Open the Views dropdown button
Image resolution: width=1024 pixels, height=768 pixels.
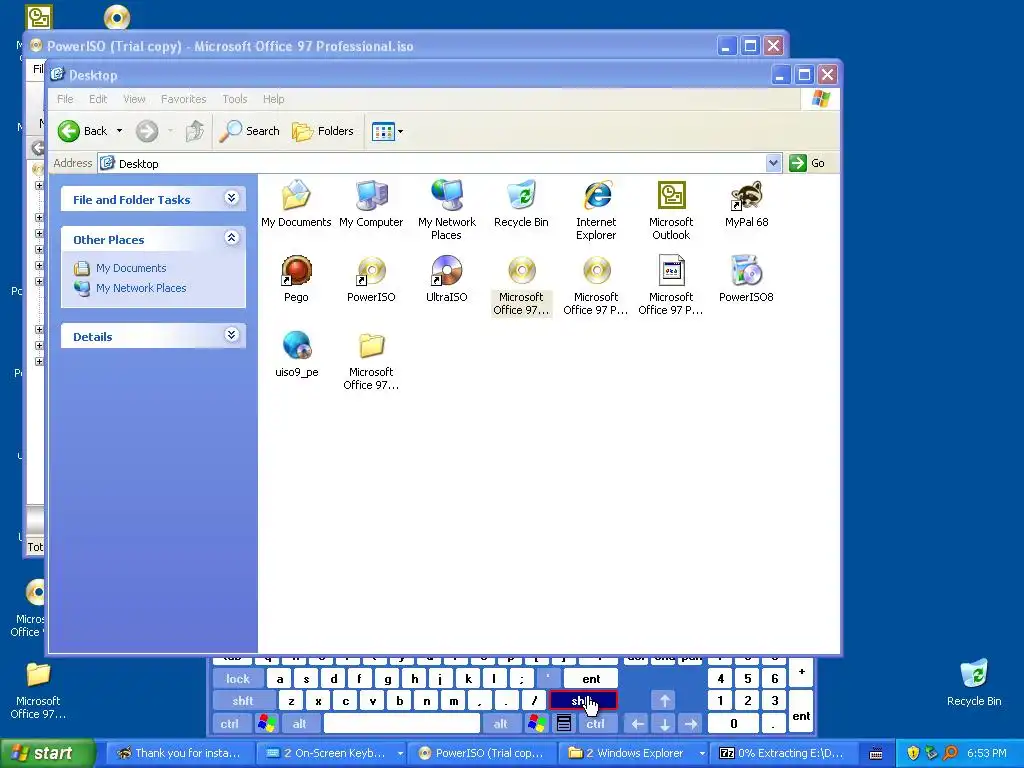point(387,131)
